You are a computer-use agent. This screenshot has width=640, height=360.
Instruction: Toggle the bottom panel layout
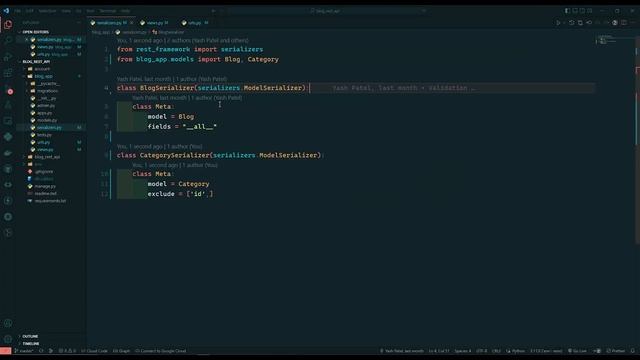coord(575,11)
